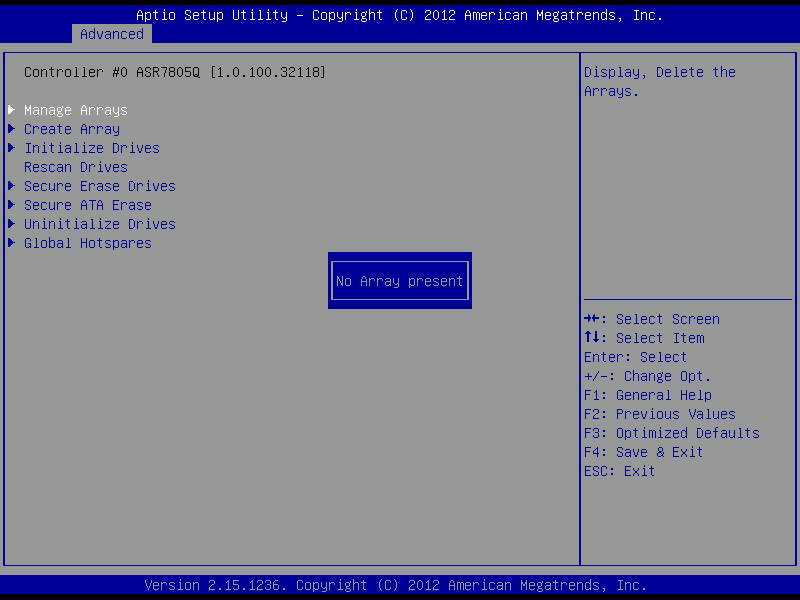Expand arrow beside Manage Arrays
This screenshot has height=600, width=800.
(12, 110)
